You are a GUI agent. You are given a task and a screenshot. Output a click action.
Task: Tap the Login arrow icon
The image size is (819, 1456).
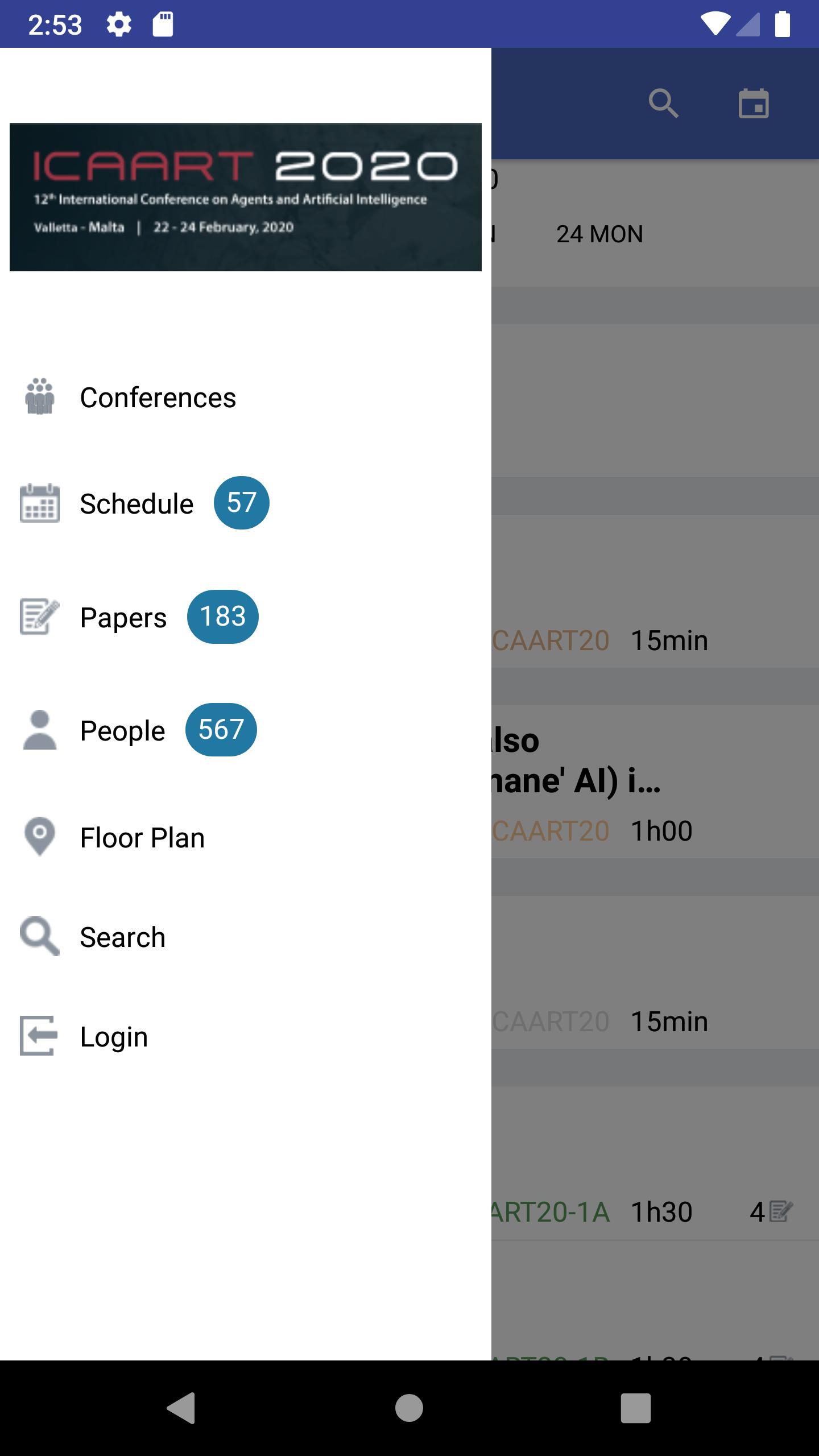pyautogui.click(x=39, y=1036)
